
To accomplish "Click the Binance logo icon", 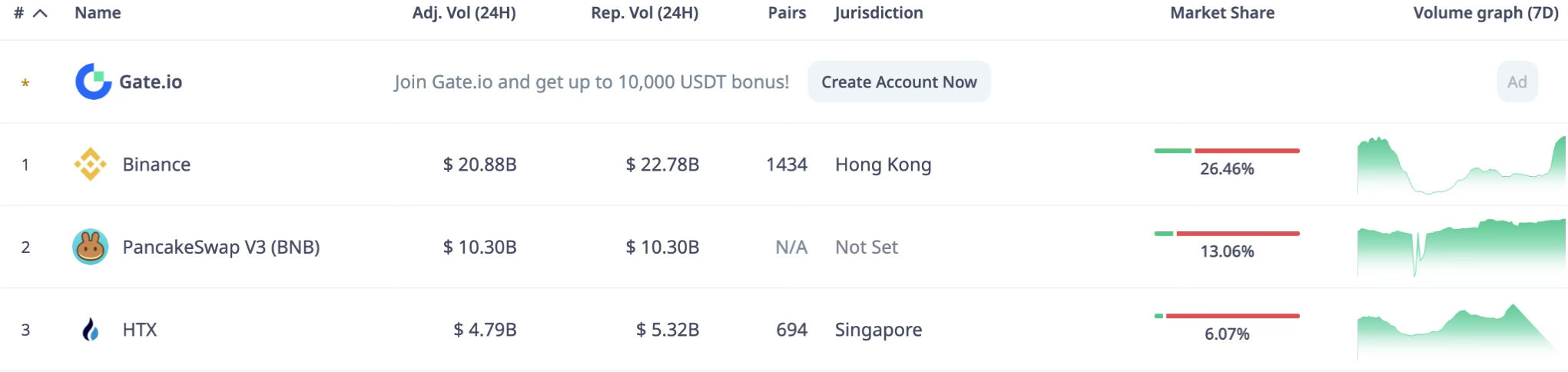I will pyautogui.click(x=90, y=164).
